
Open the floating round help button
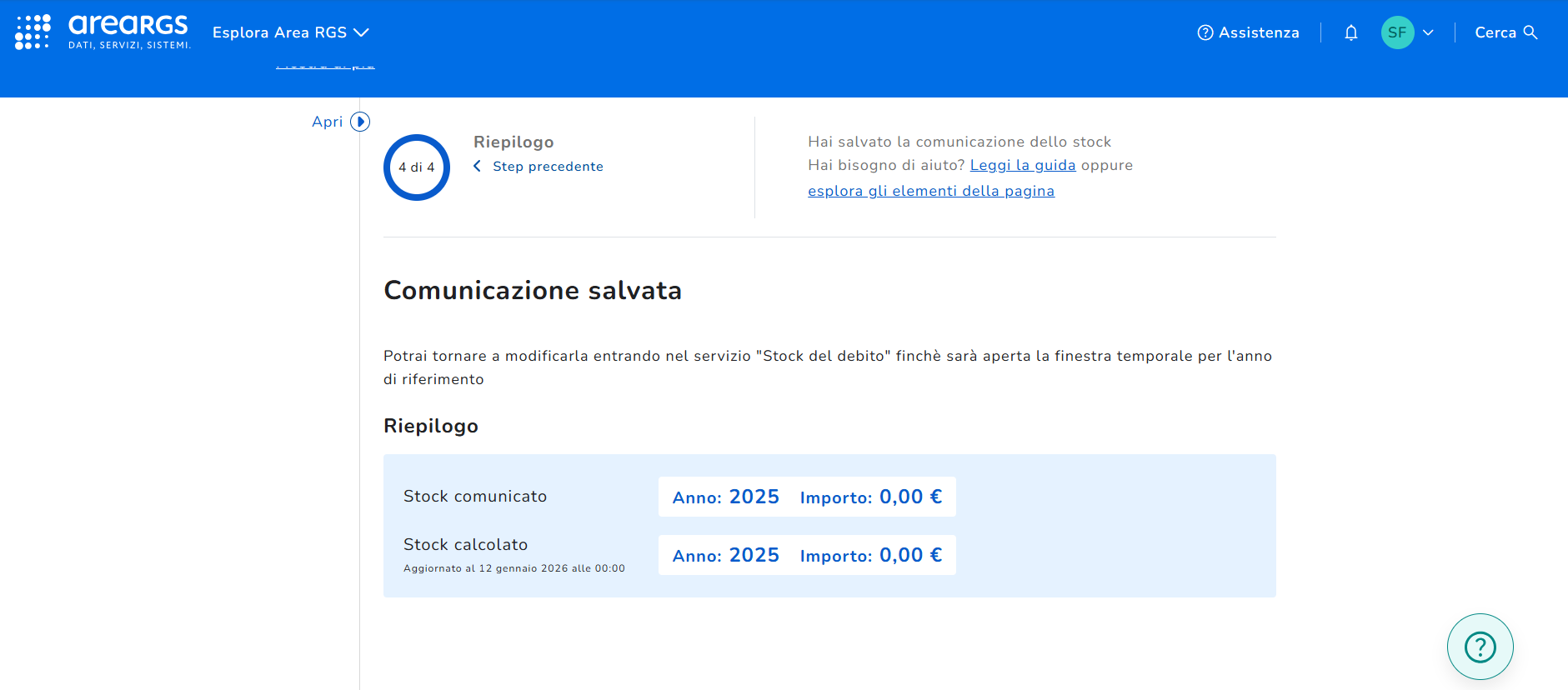(x=1480, y=647)
